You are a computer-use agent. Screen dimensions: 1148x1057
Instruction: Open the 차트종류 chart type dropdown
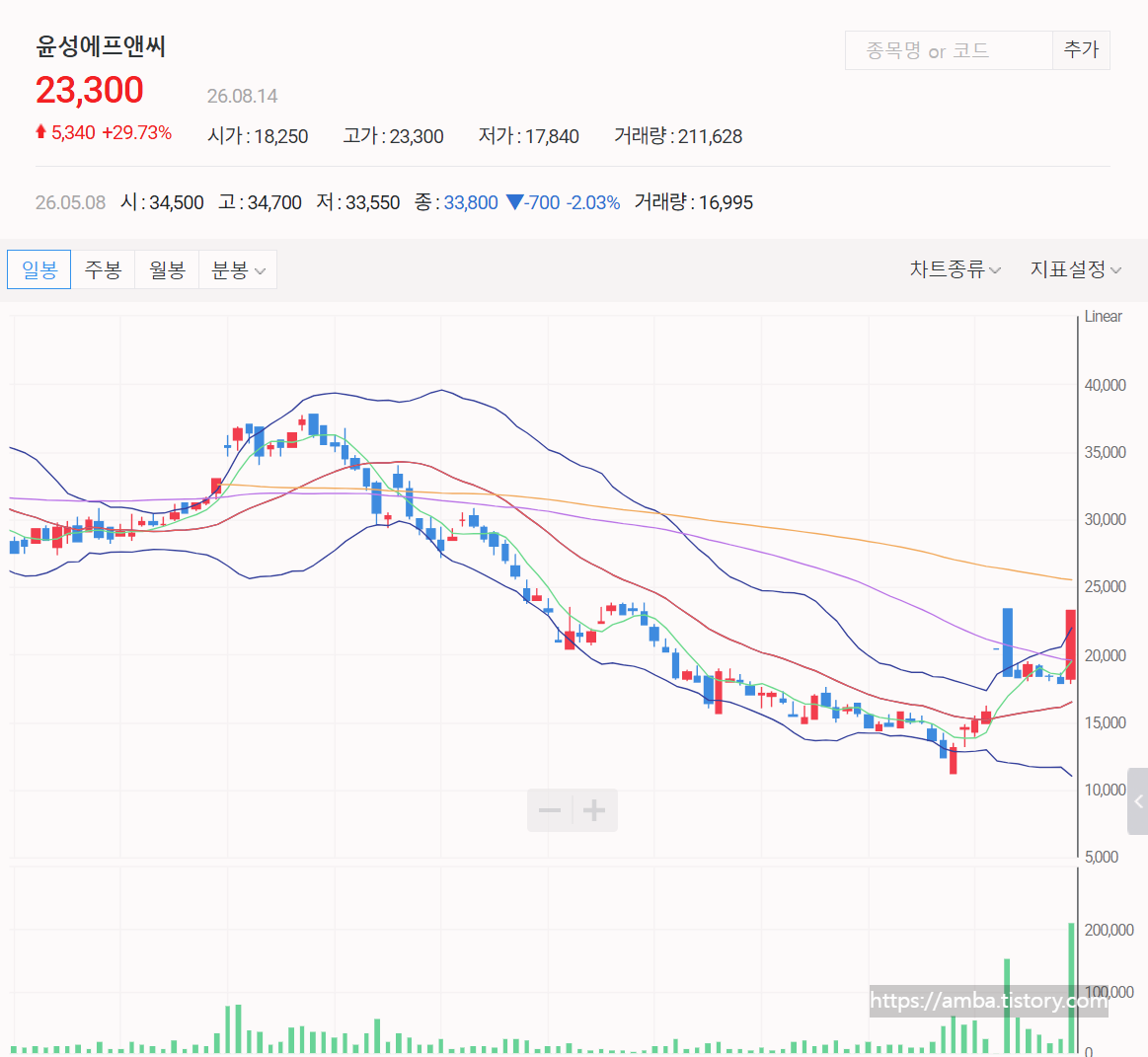[955, 269]
